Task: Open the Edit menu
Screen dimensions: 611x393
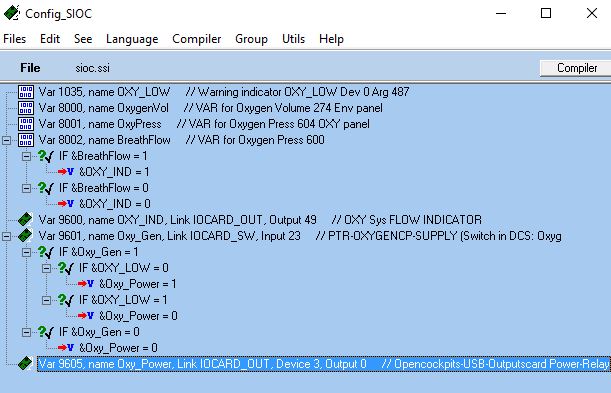Action: (50, 39)
